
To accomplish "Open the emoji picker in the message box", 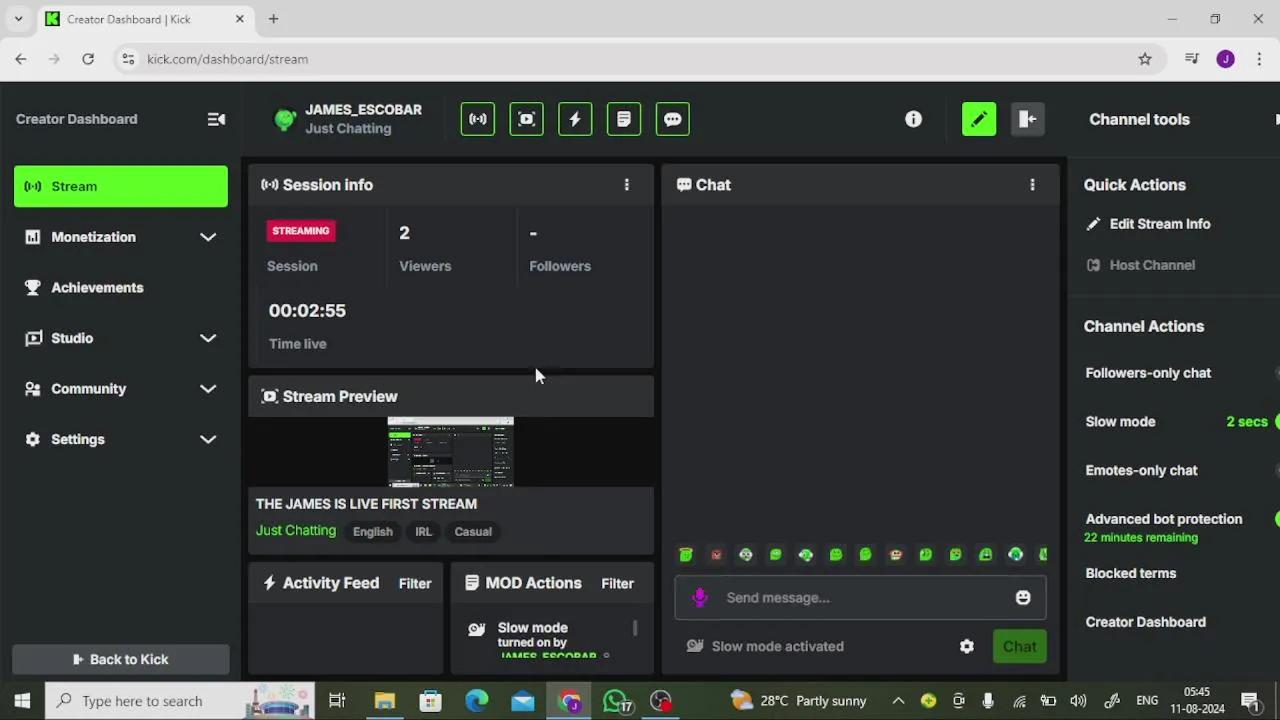I will [1023, 597].
